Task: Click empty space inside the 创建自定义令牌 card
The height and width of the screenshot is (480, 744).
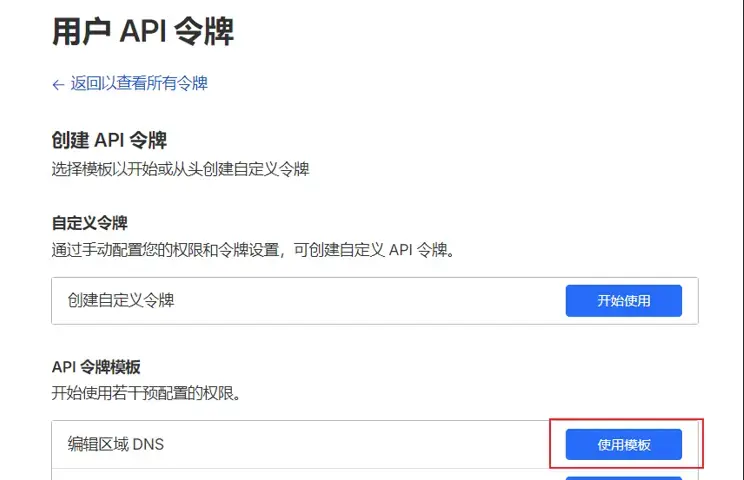Action: 380,300
